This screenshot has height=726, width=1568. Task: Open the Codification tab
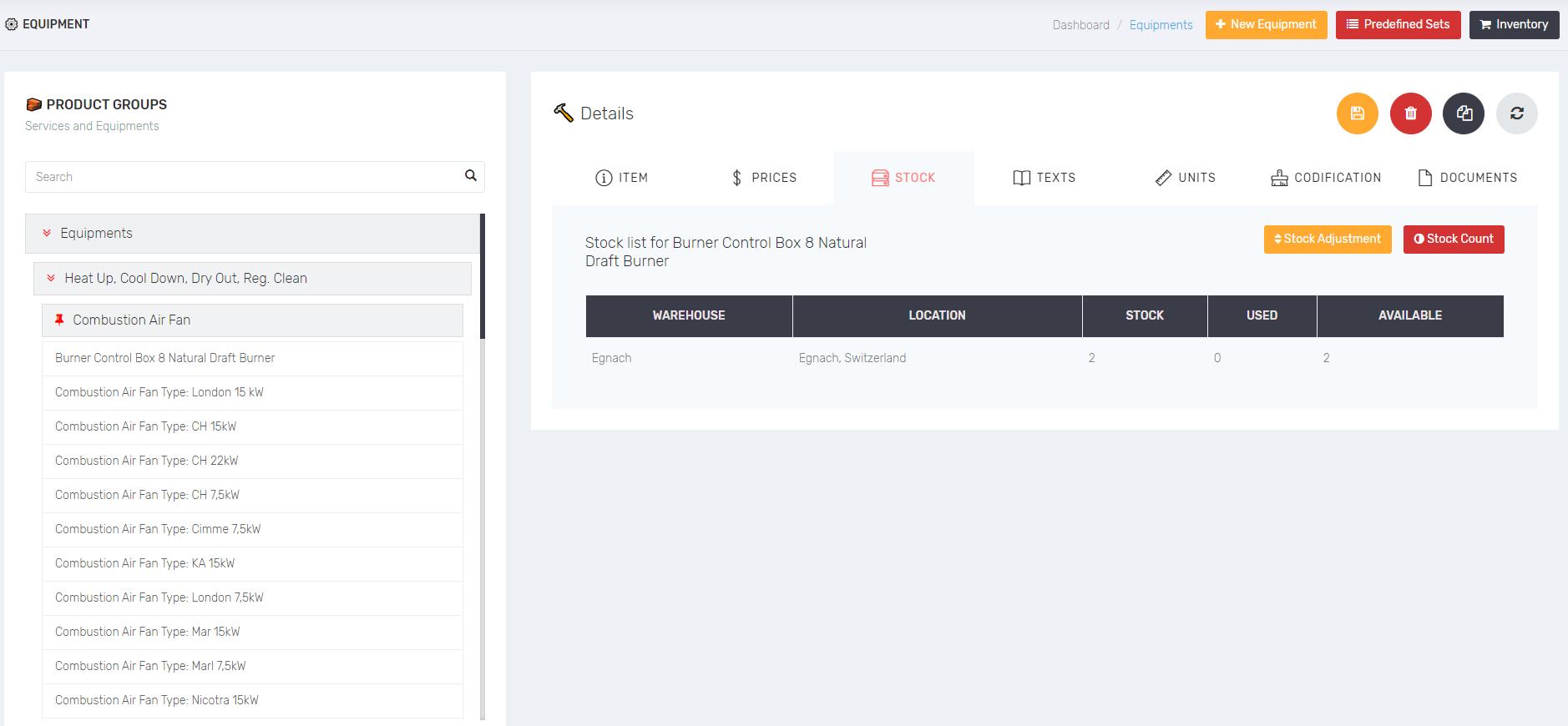[1326, 178]
